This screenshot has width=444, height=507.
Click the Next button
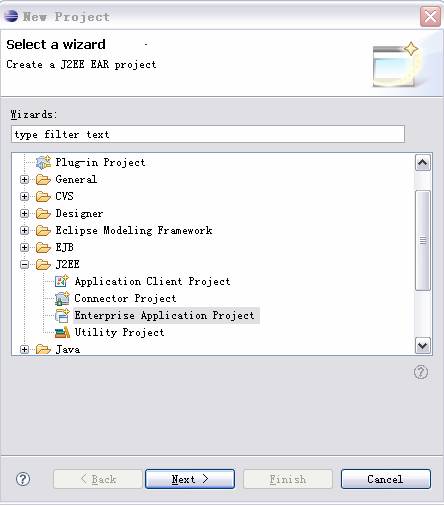point(190,479)
